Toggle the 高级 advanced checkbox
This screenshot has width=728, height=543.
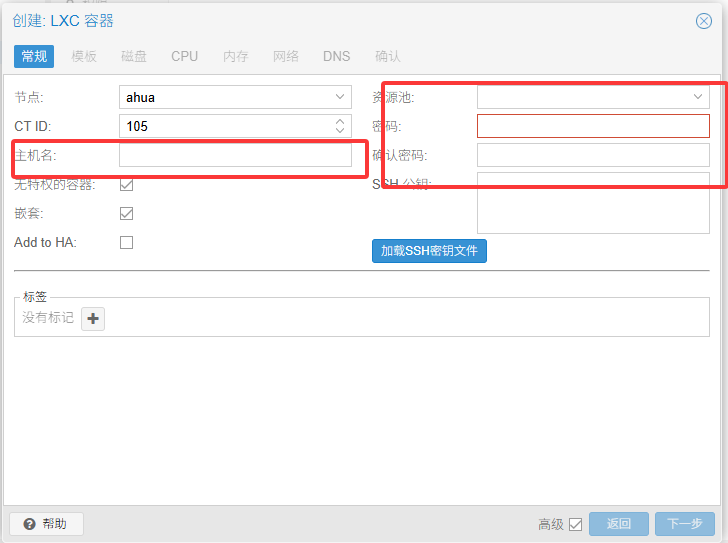575,524
